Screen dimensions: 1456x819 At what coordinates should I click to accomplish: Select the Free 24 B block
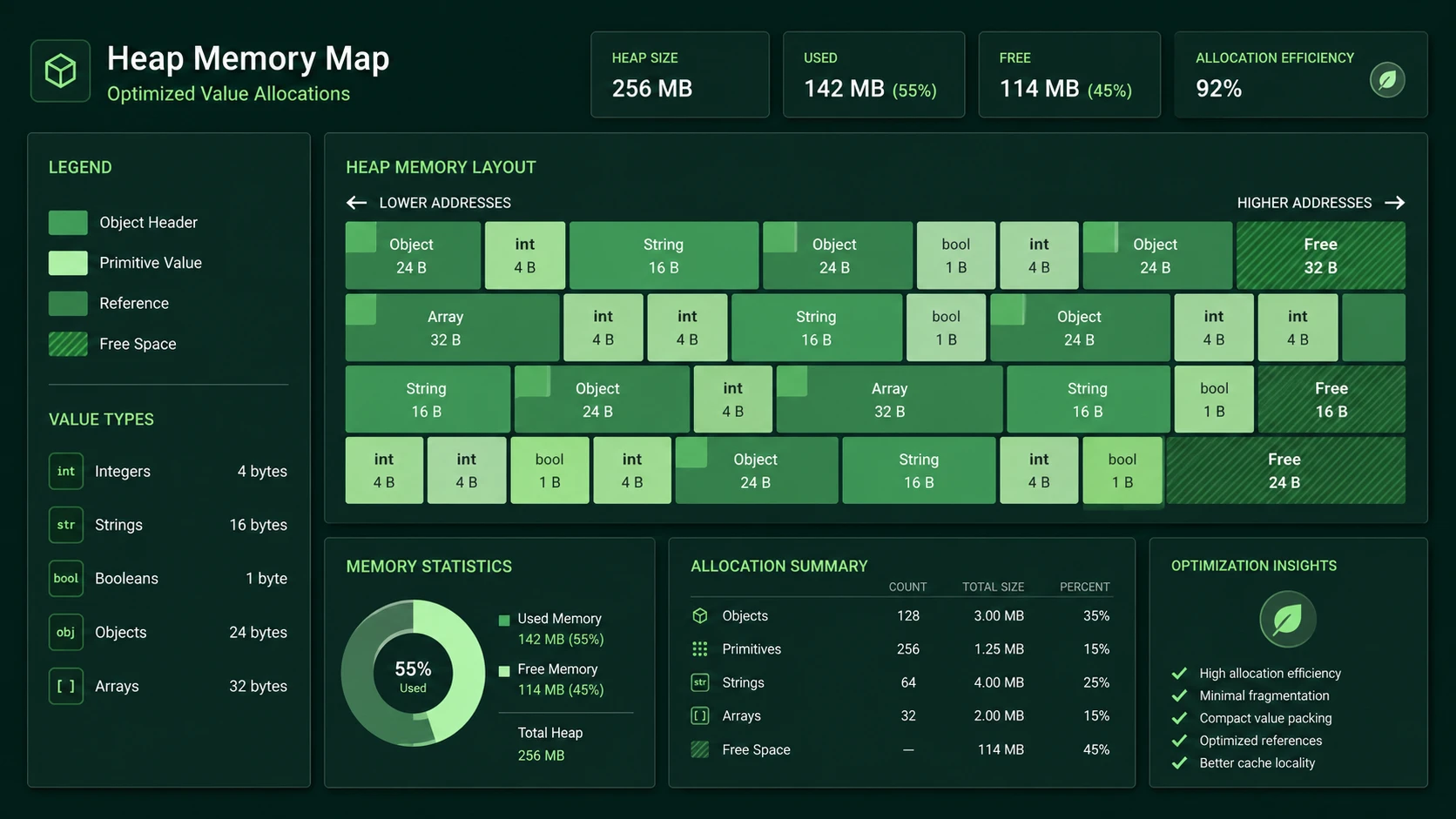[x=1284, y=471]
